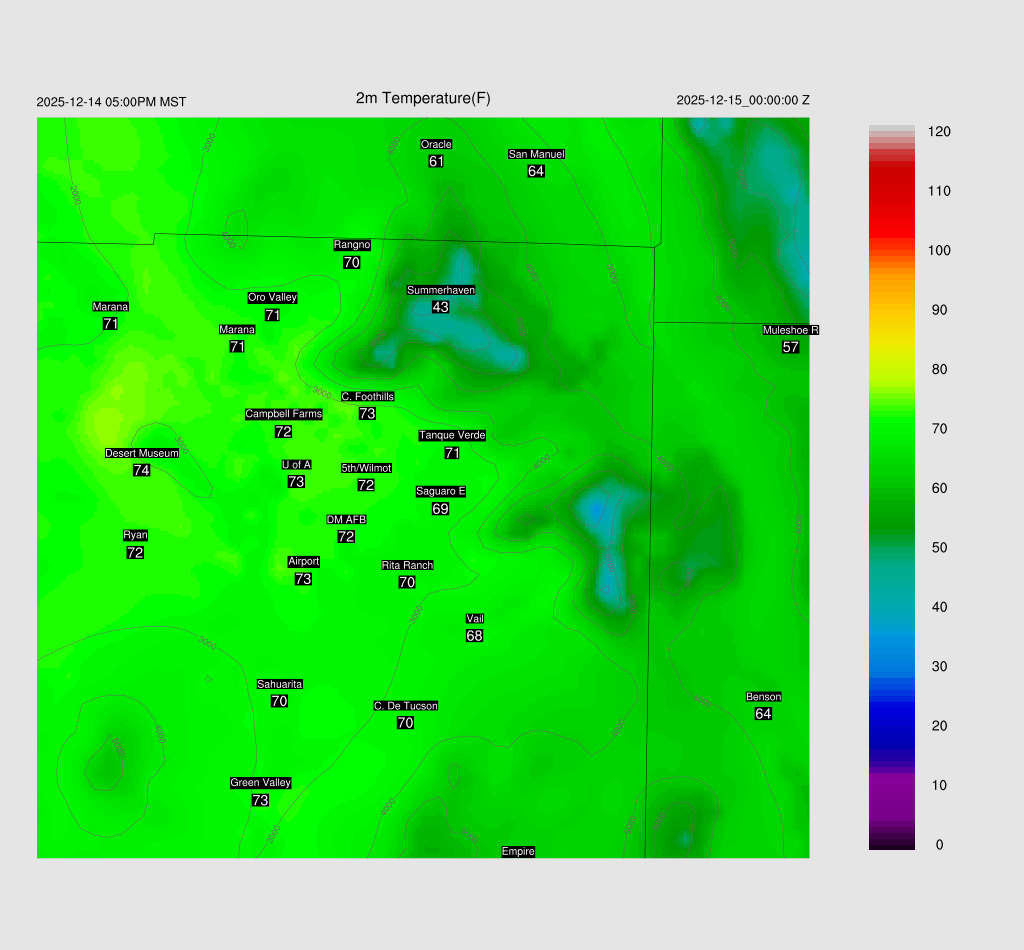Click the Airport station label
This screenshot has height=950, width=1024.
click(x=303, y=561)
